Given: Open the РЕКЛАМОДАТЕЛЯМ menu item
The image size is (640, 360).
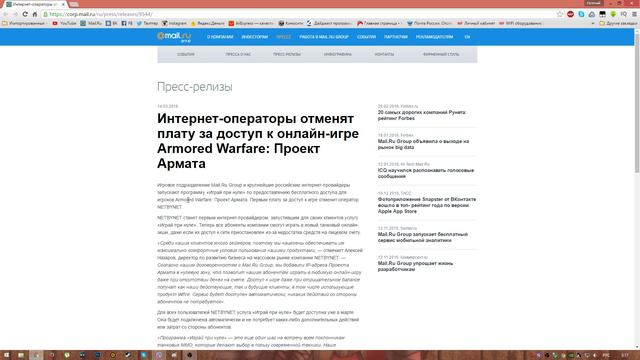Looking at the screenshot, I should (x=434, y=37).
